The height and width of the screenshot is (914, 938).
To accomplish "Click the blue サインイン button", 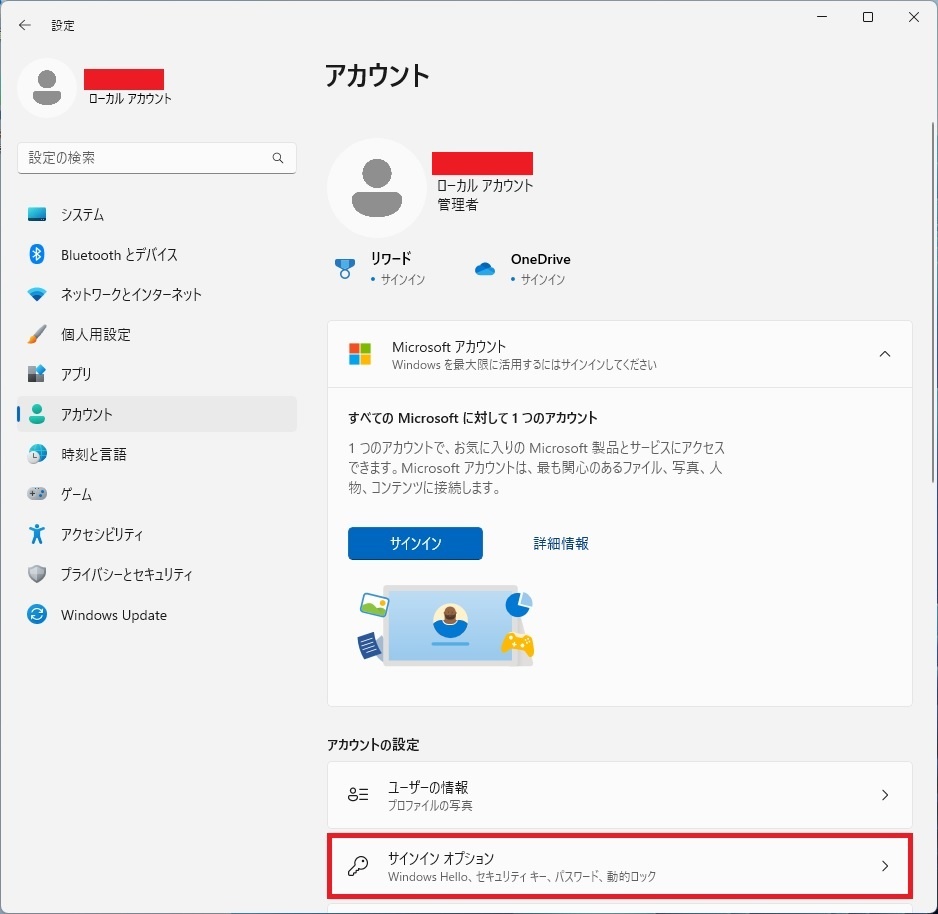I will pyautogui.click(x=415, y=543).
